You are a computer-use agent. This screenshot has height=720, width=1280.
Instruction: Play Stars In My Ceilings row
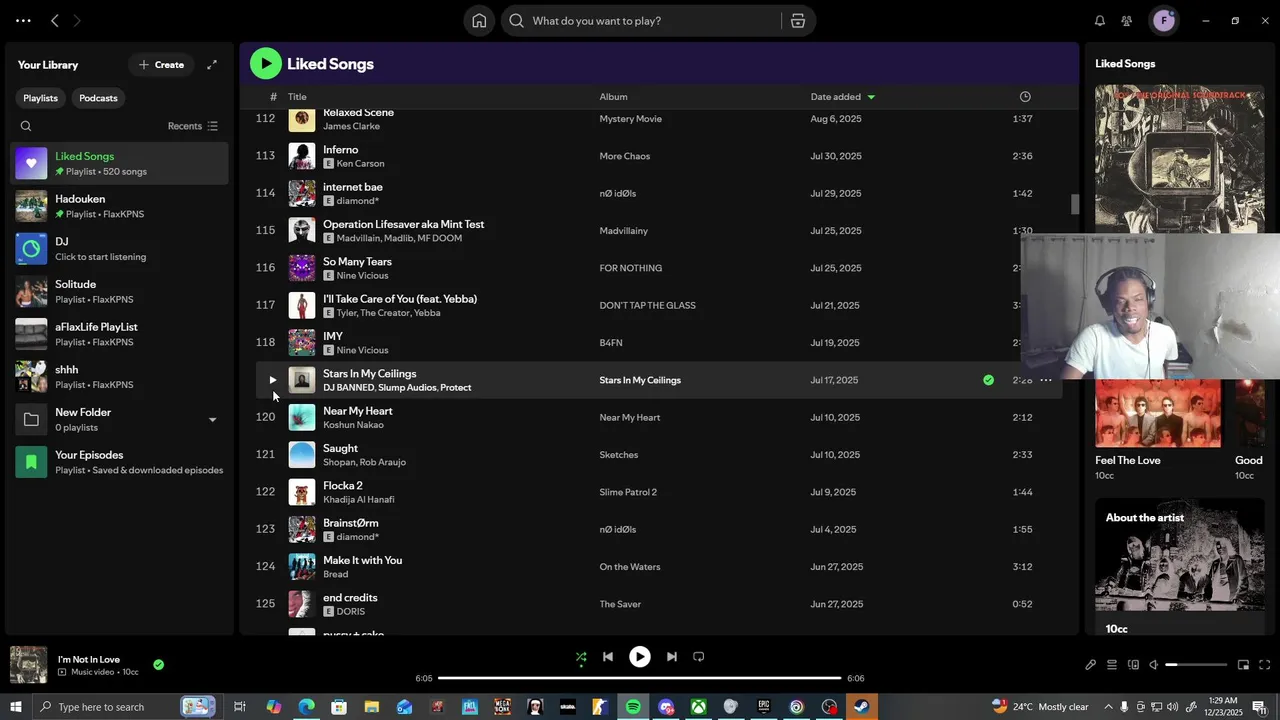tap(272, 380)
